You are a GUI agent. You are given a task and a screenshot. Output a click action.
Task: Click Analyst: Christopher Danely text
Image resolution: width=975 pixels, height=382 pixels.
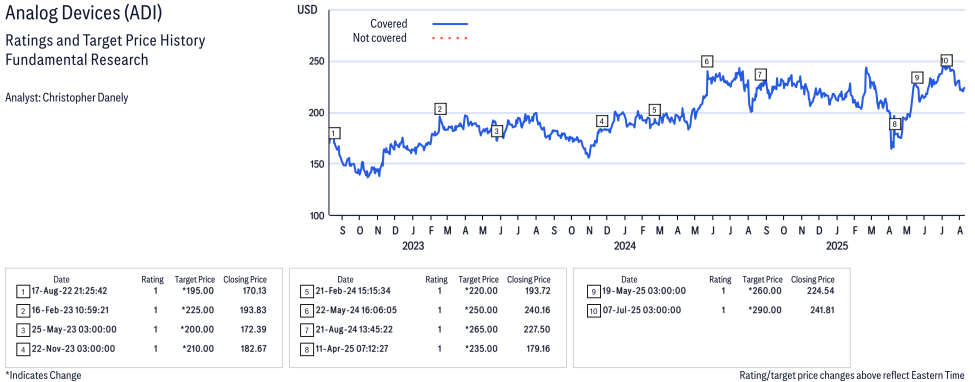coord(67,98)
